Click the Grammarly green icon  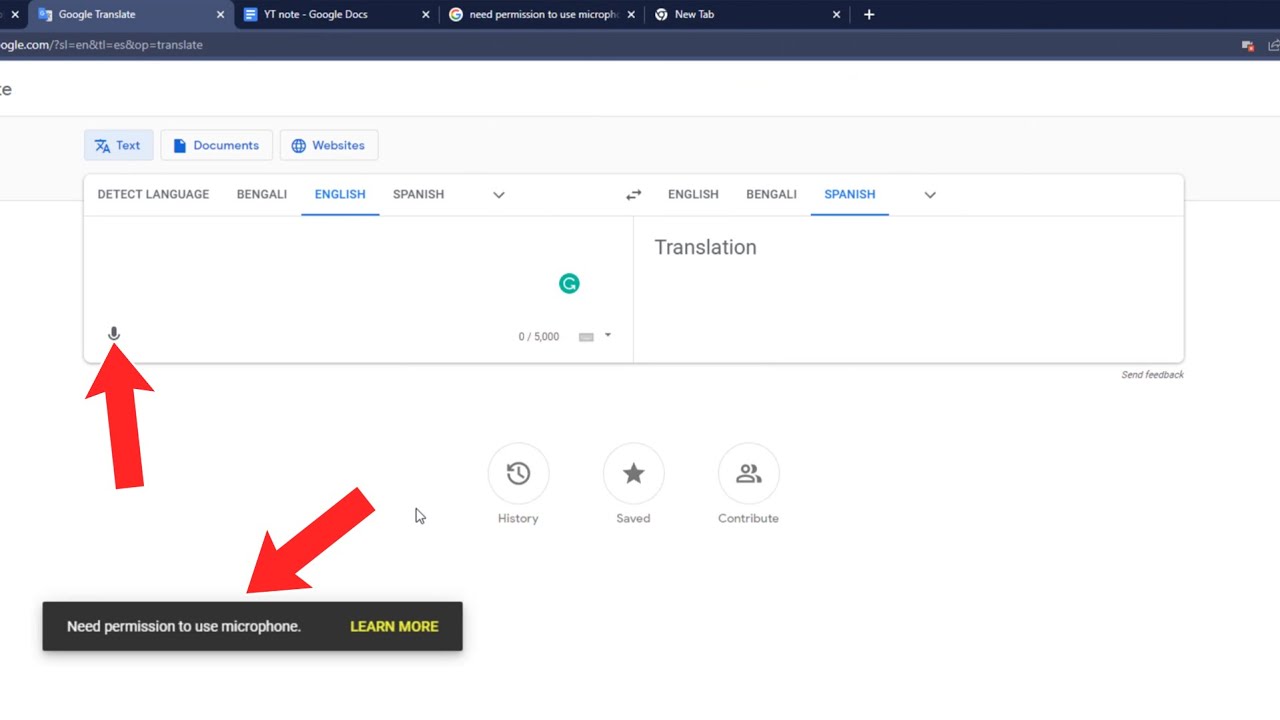pos(569,284)
